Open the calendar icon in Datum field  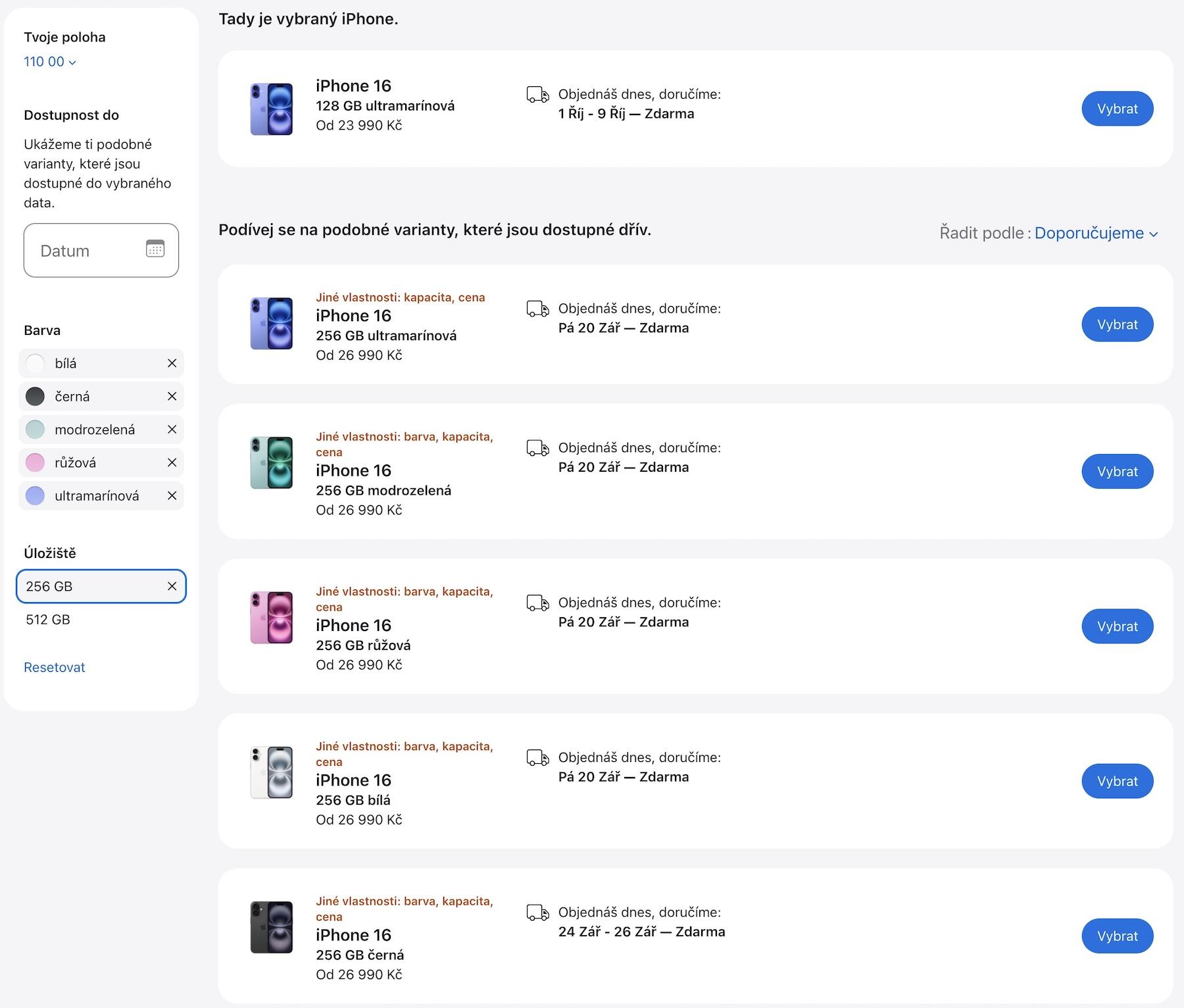[x=155, y=249]
